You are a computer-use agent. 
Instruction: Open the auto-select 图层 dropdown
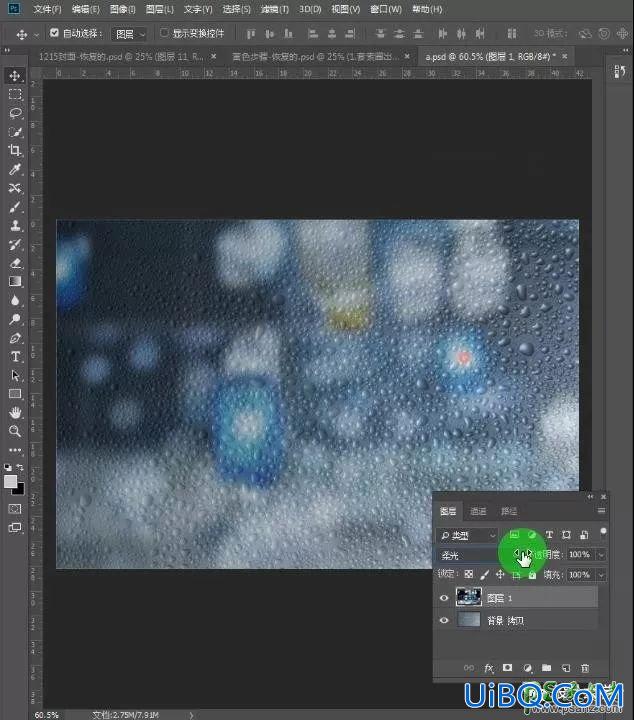pos(129,34)
